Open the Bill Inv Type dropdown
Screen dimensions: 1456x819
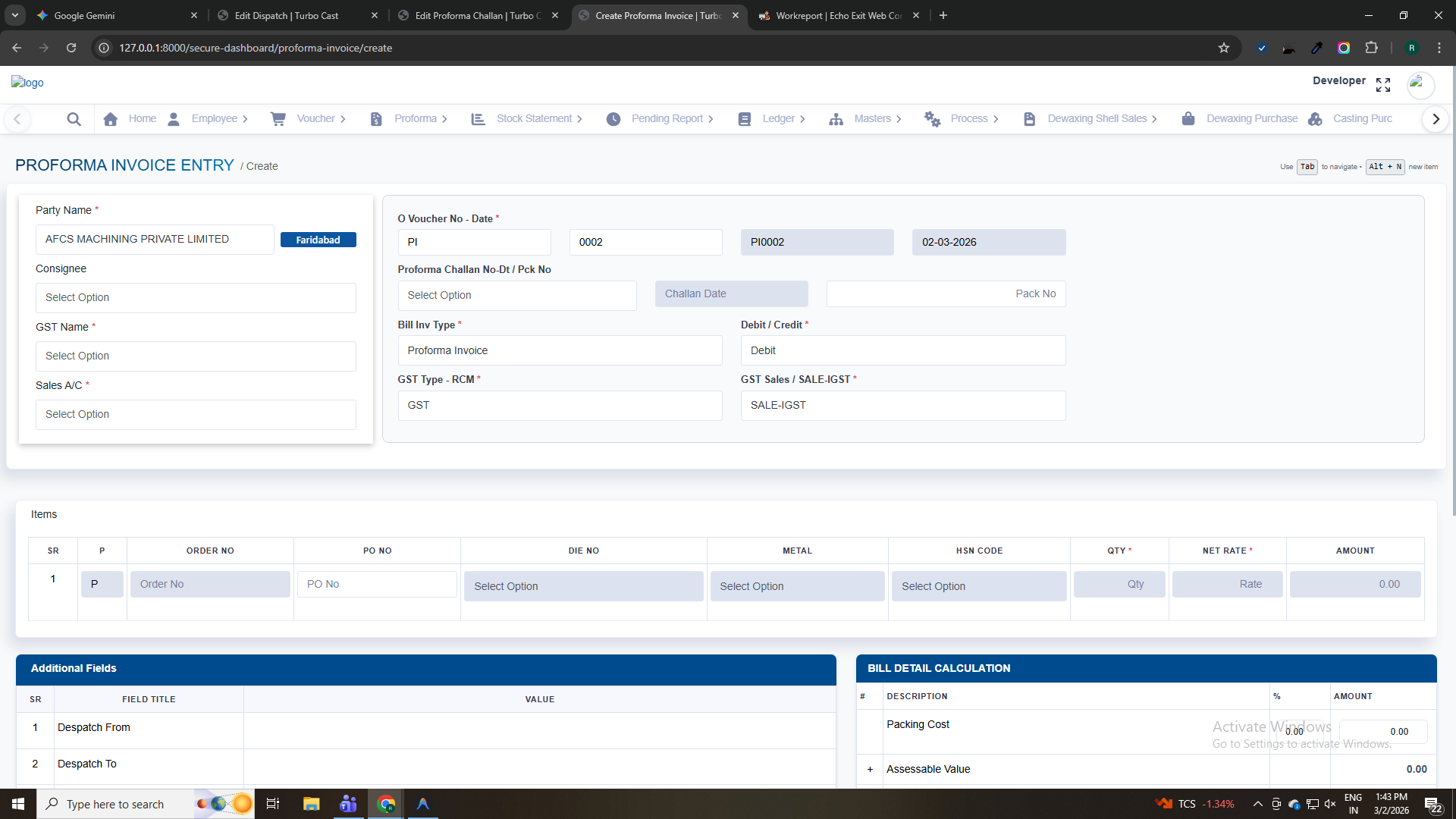[560, 350]
